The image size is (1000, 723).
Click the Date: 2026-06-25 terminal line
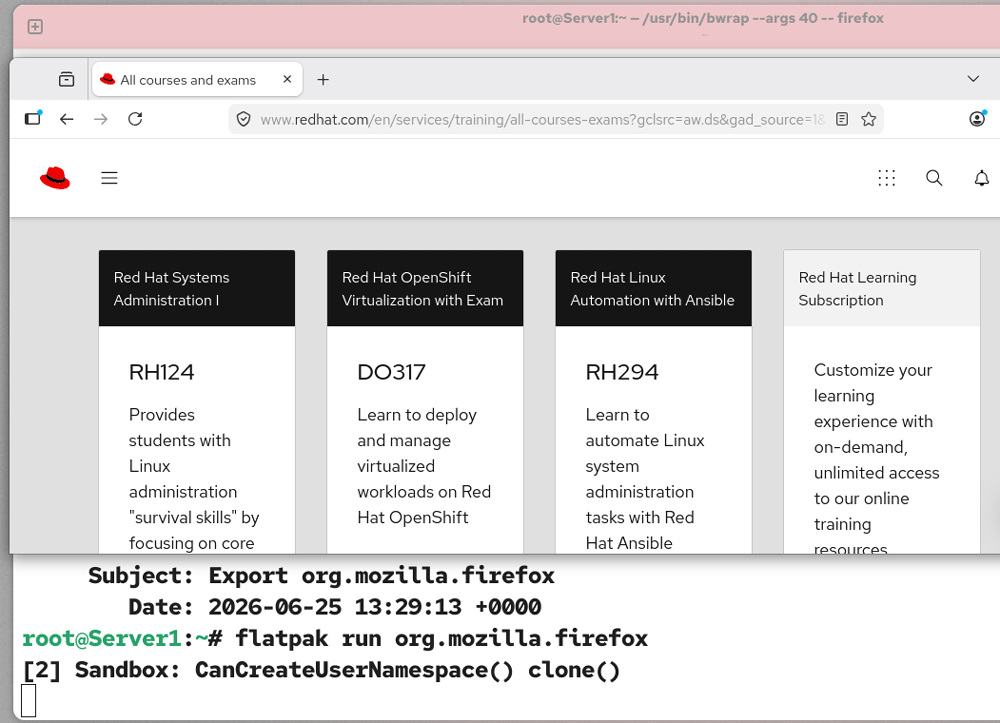335,607
